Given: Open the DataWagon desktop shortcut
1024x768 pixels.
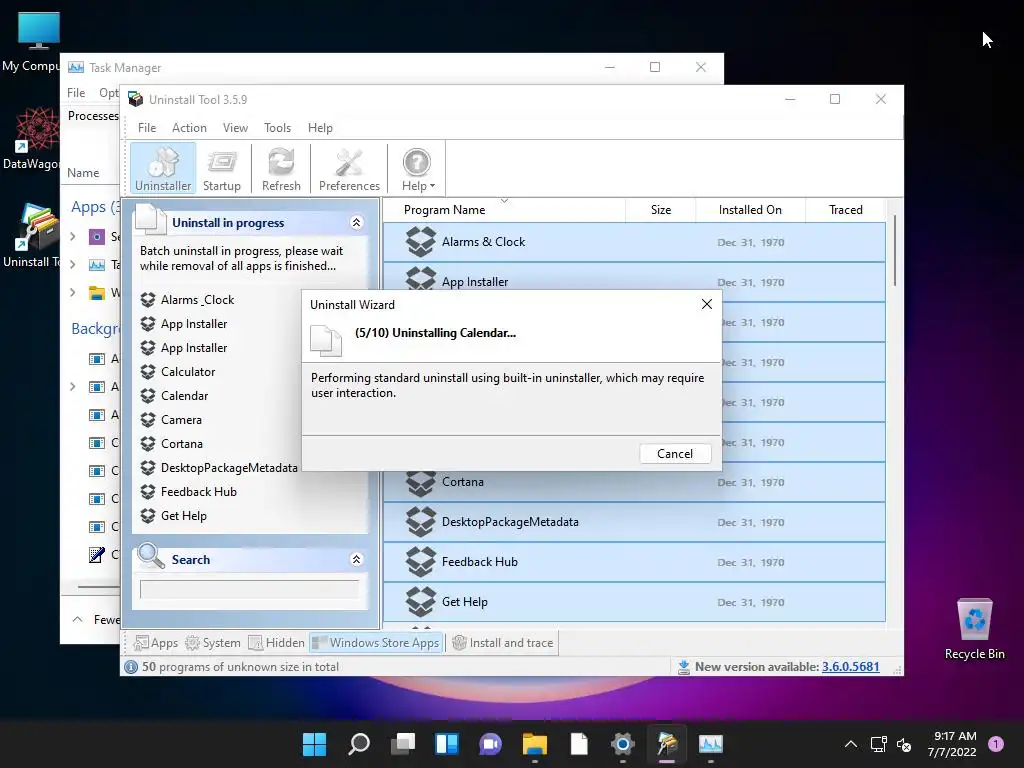Looking at the screenshot, I should (36, 138).
